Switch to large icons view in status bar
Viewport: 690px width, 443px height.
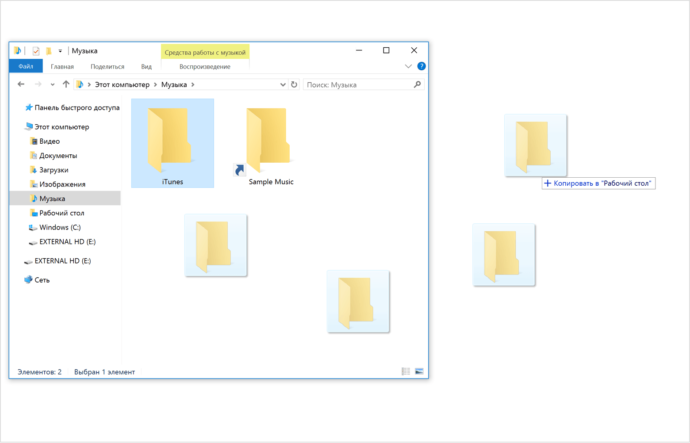pyautogui.click(x=419, y=372)
